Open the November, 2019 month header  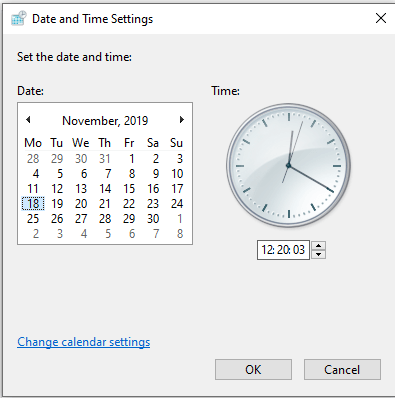[105, 121]
